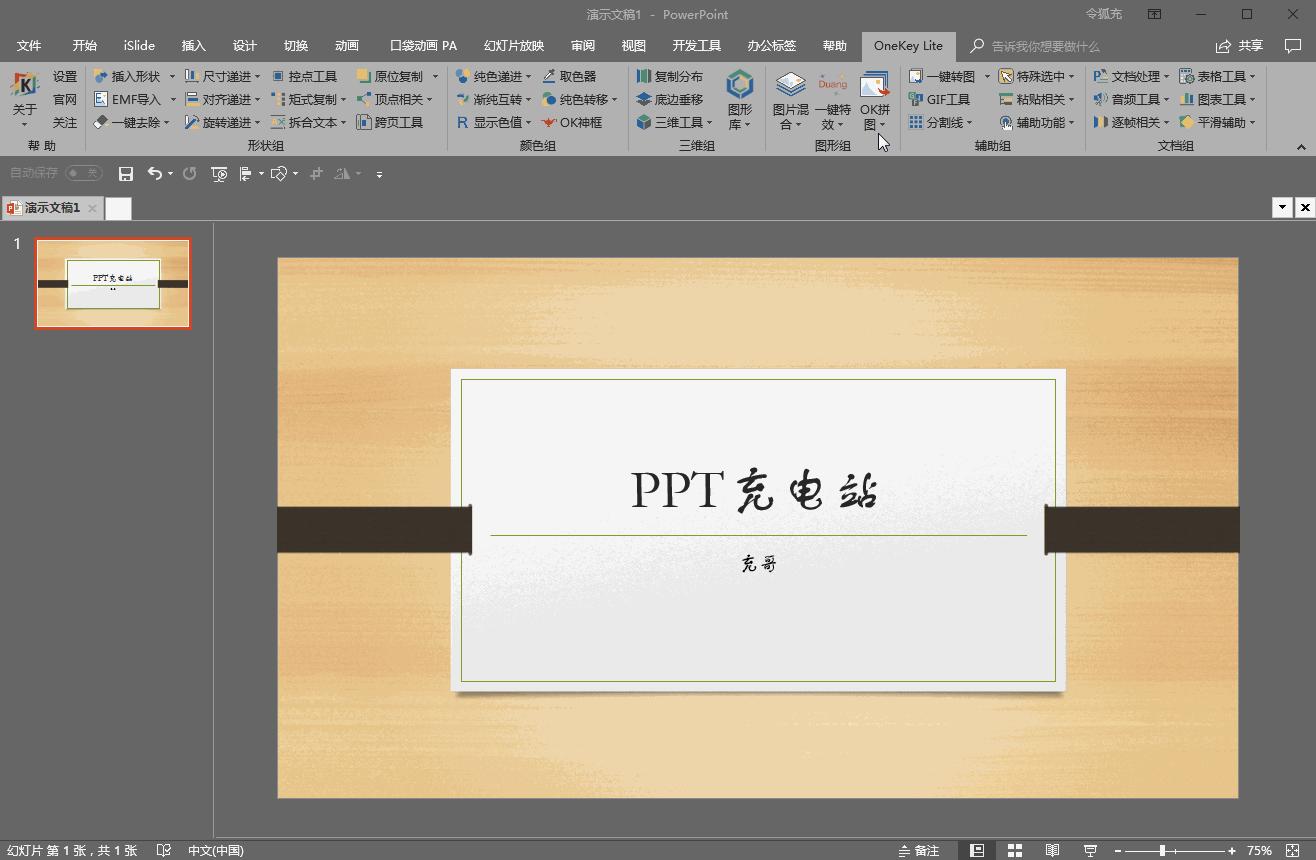Click the 关注 follow button
Screen dimensions: 1316x860
(65, 122)
